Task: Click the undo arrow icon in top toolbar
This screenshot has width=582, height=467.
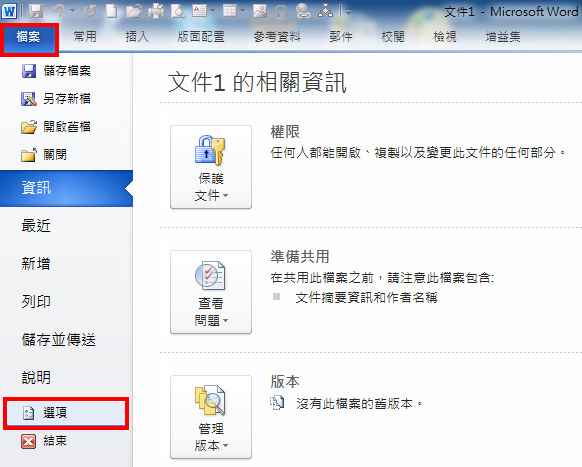Action: [59, 11]
